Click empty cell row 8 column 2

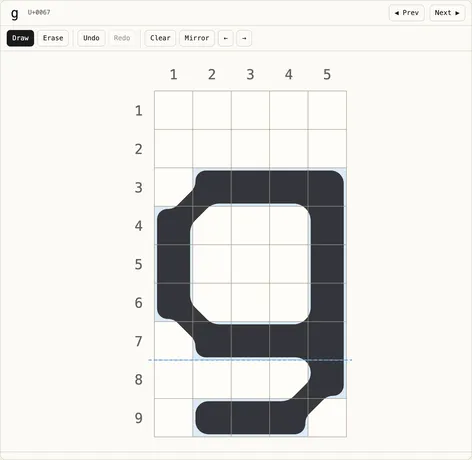[212, 379]
